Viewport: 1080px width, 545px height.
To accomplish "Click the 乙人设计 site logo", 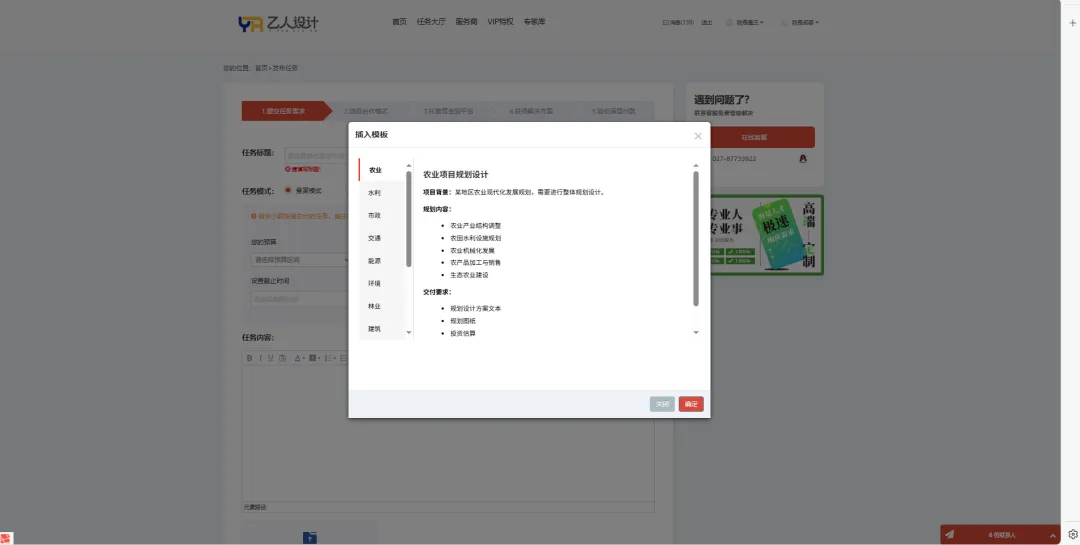I will 278,23.
